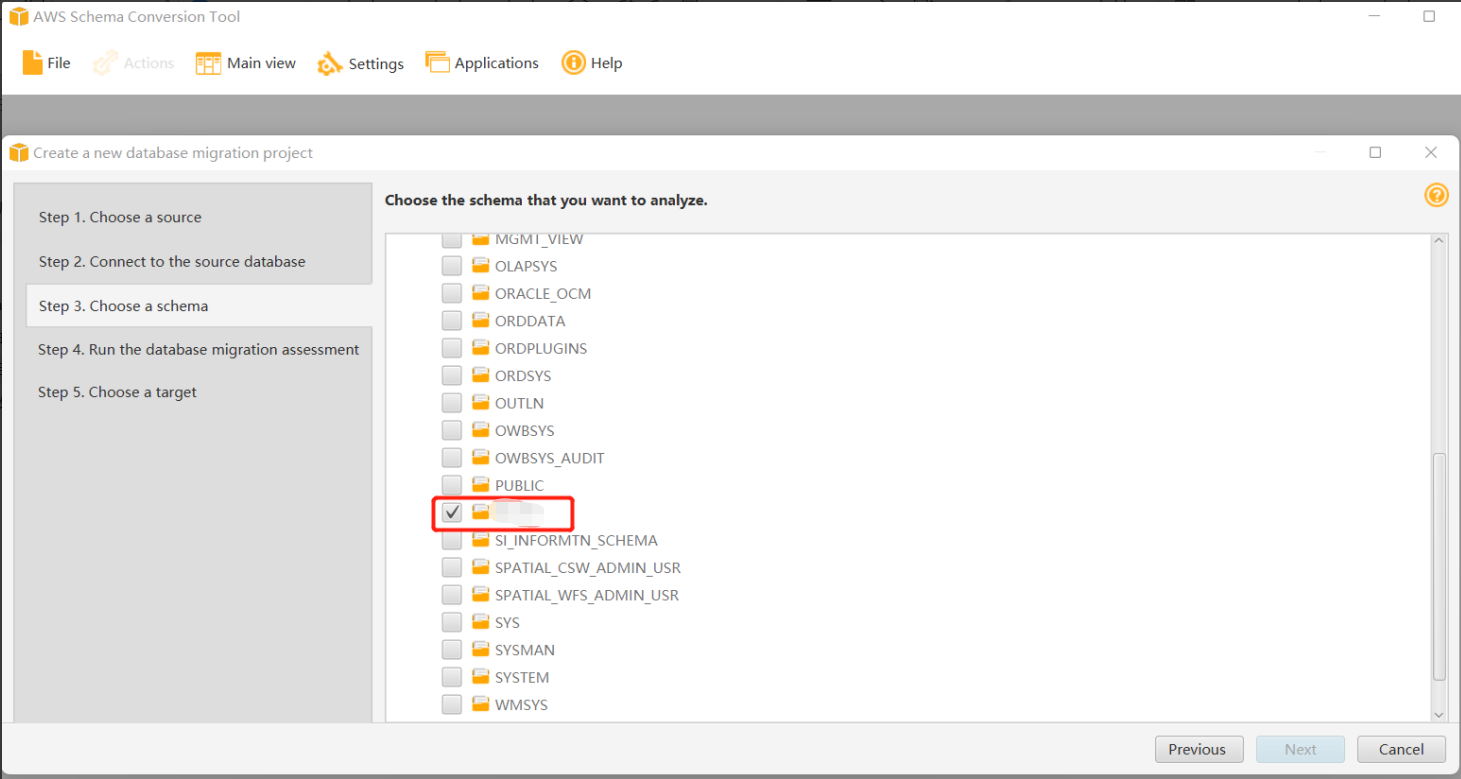Click the Help info icon
Image resolution: width=1461 pixels, height=779 pixels.
(573, 63)
